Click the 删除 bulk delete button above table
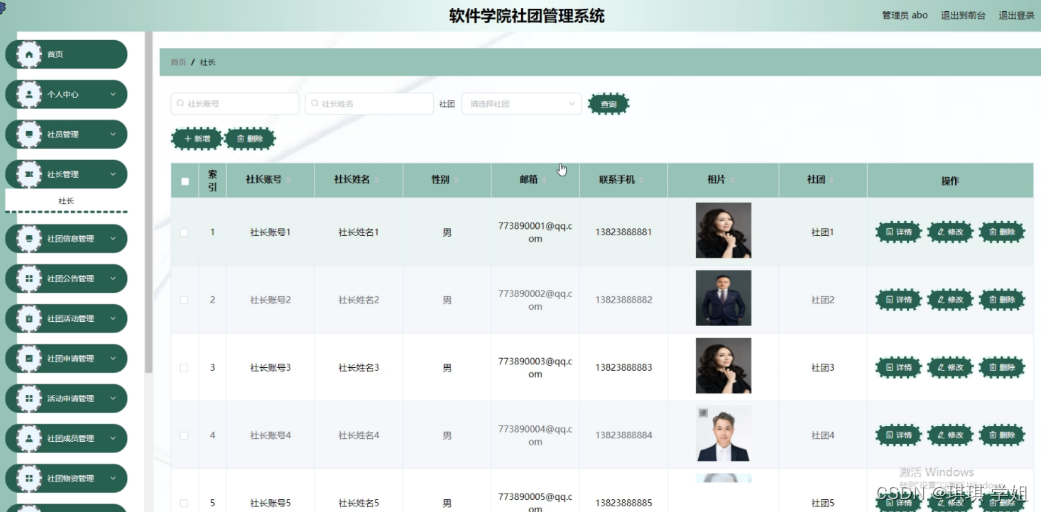This screenshot has width=1044, height=512. [x=250, y=139]
